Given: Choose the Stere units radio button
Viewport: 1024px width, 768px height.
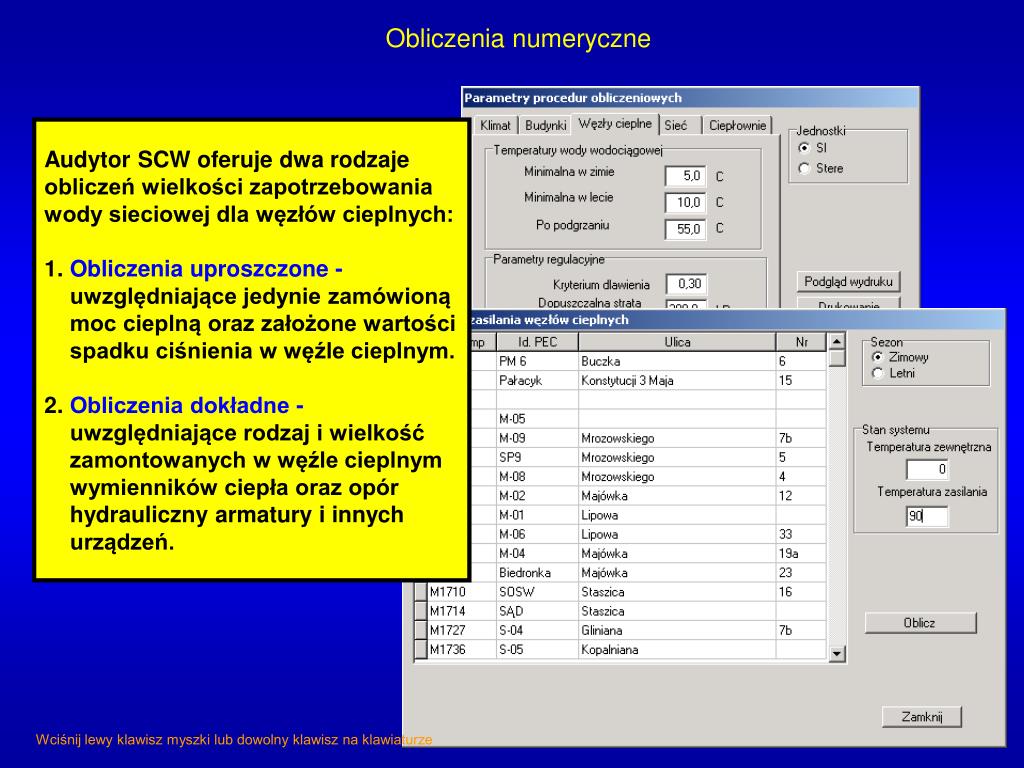Looking at the screenshot, I should pos(804,168).
